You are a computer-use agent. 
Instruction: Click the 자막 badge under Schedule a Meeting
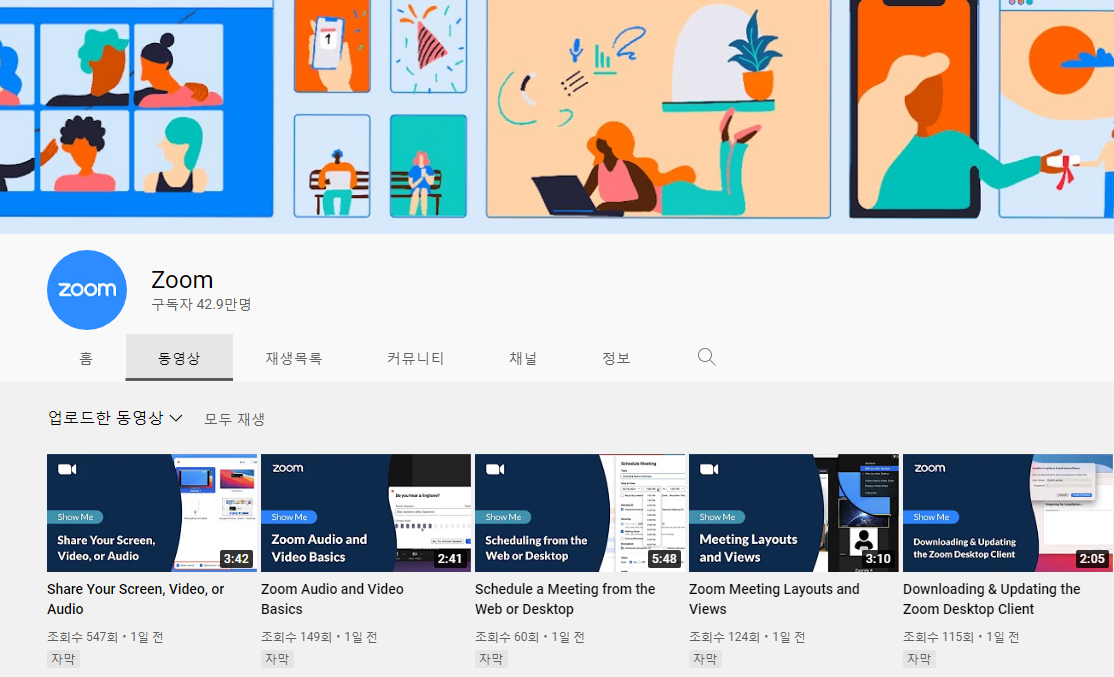click(x=491, y=659)
